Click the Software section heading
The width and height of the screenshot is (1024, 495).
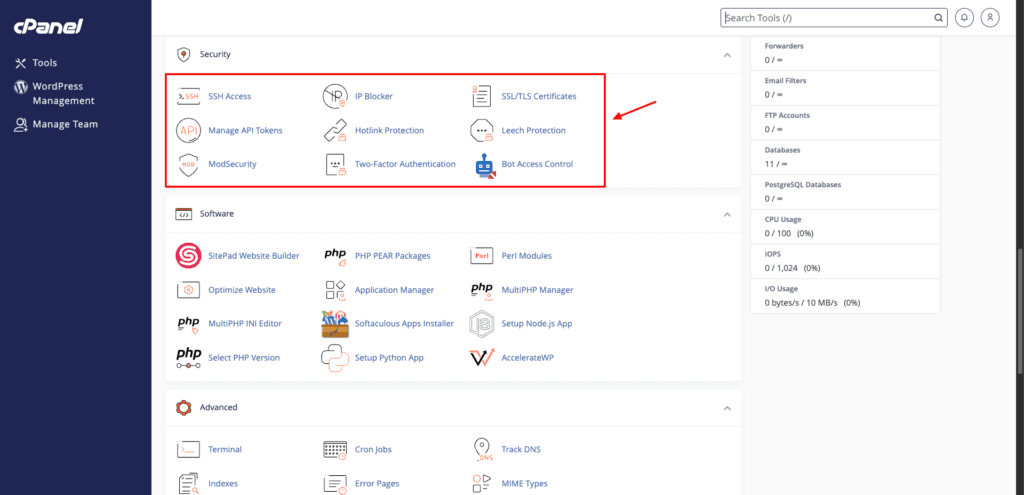click(217, 214)
